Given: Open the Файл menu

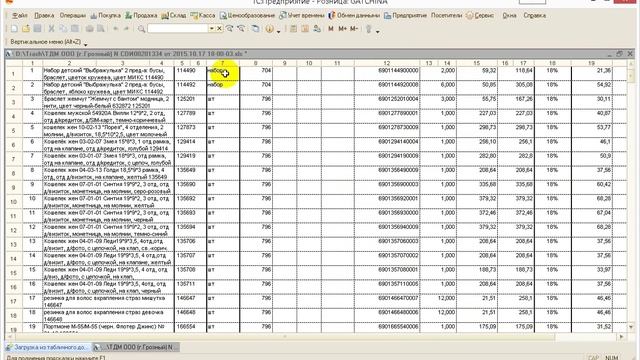Looking at the screenshot, I should [x=20, y=16].
